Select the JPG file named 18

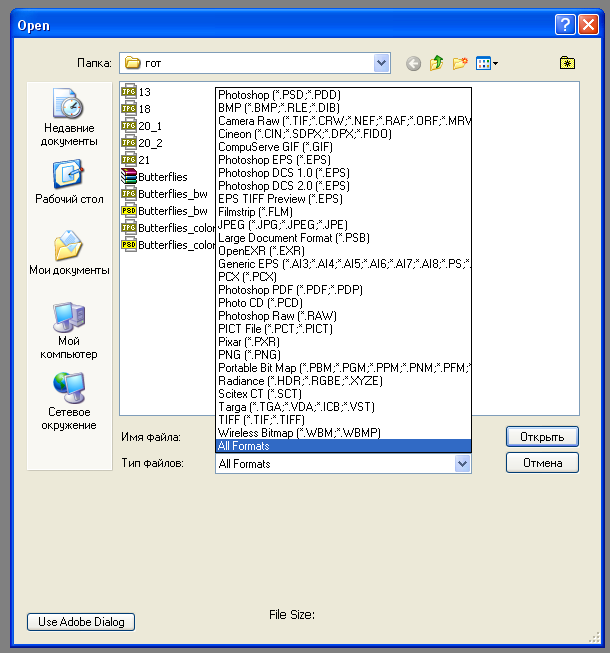click(136, 109)
